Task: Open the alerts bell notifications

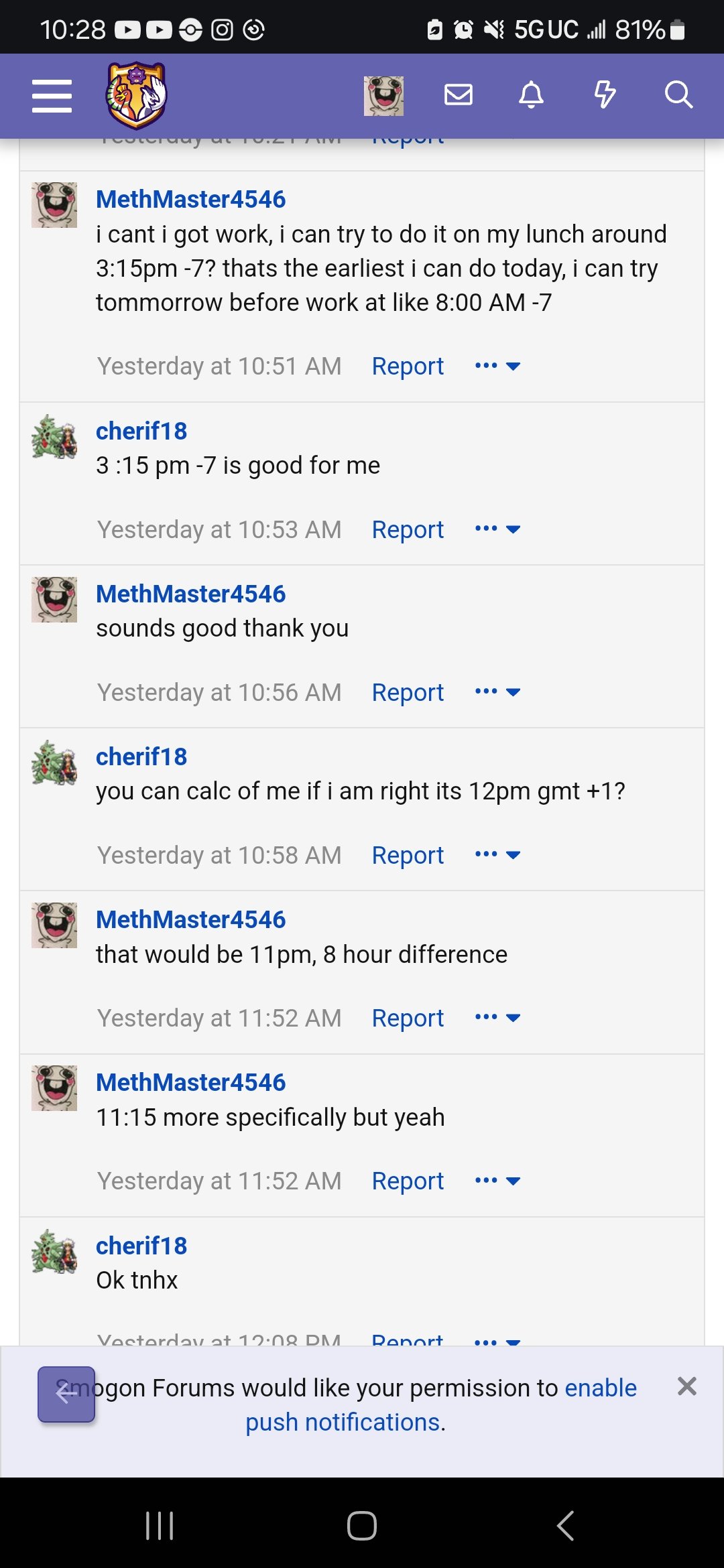Action: (x=532, y=95)
